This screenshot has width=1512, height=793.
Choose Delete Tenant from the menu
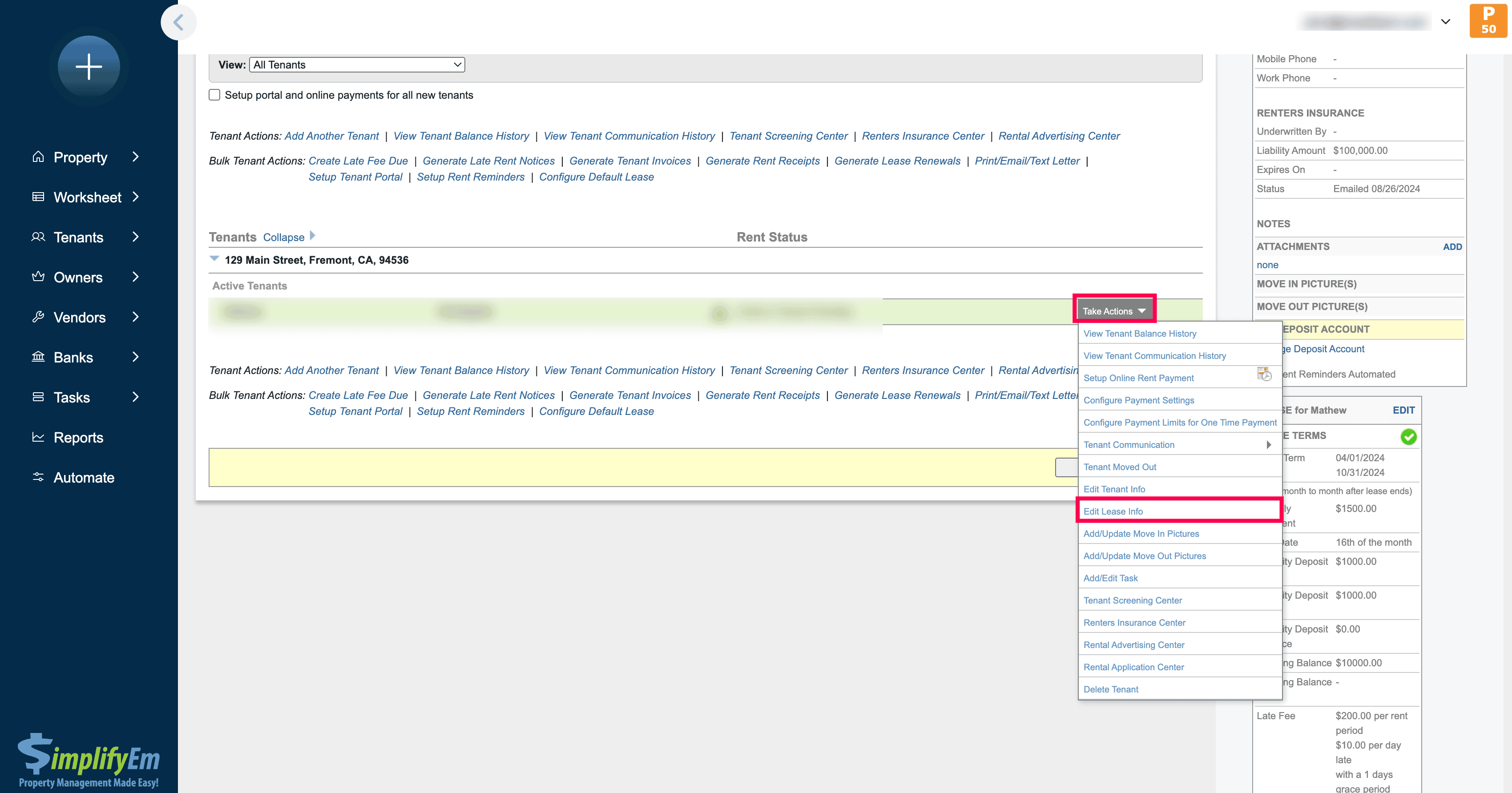click(x=1110, y=689)
